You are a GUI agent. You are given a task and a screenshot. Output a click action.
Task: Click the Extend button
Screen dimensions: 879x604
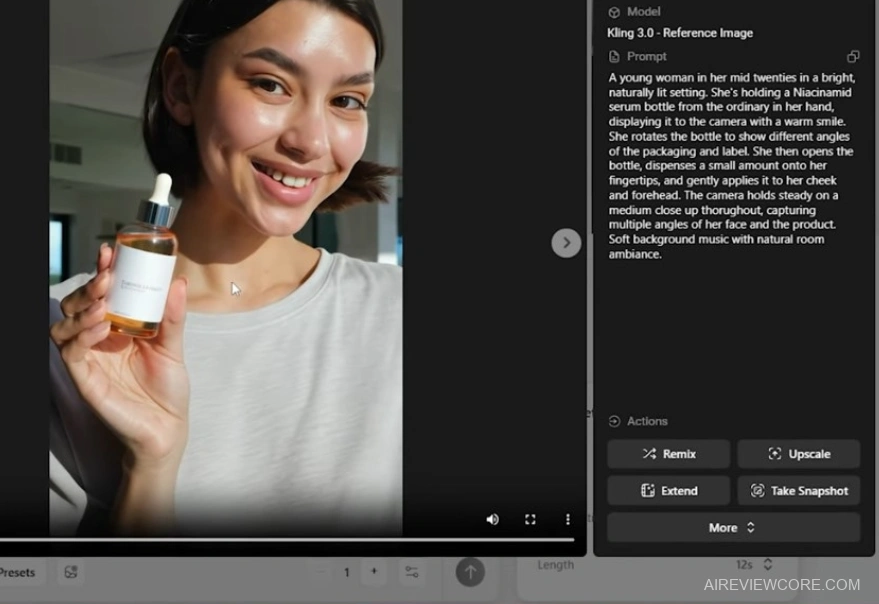click(669, 491)
